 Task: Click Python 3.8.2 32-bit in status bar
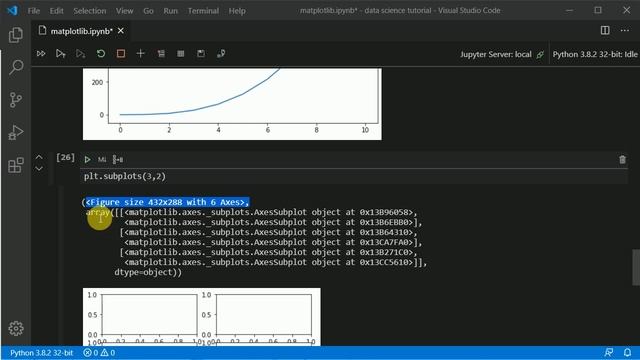(x=41, y=353)
